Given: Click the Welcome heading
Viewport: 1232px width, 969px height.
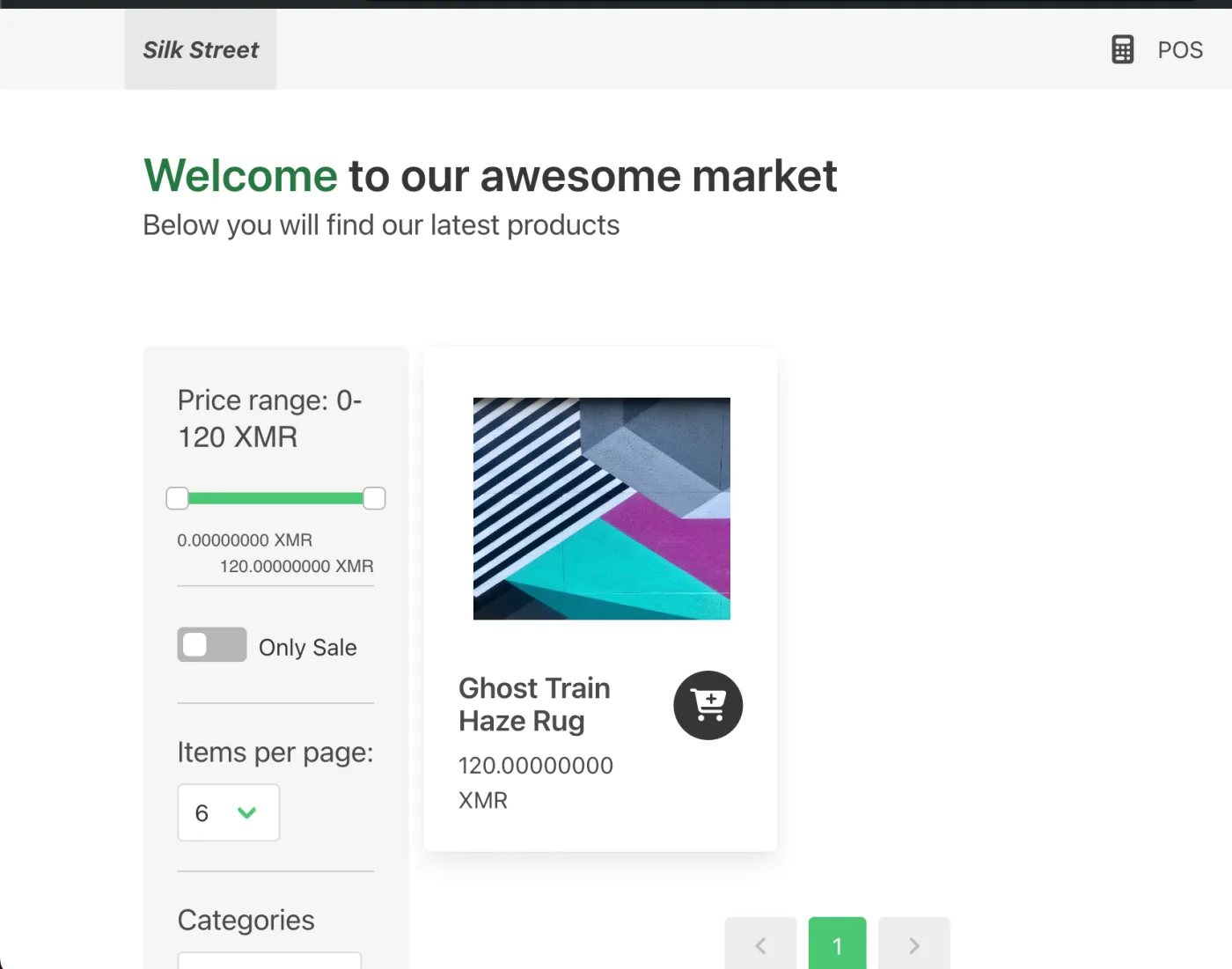Looking at the screenshot, I should [490, 175].
